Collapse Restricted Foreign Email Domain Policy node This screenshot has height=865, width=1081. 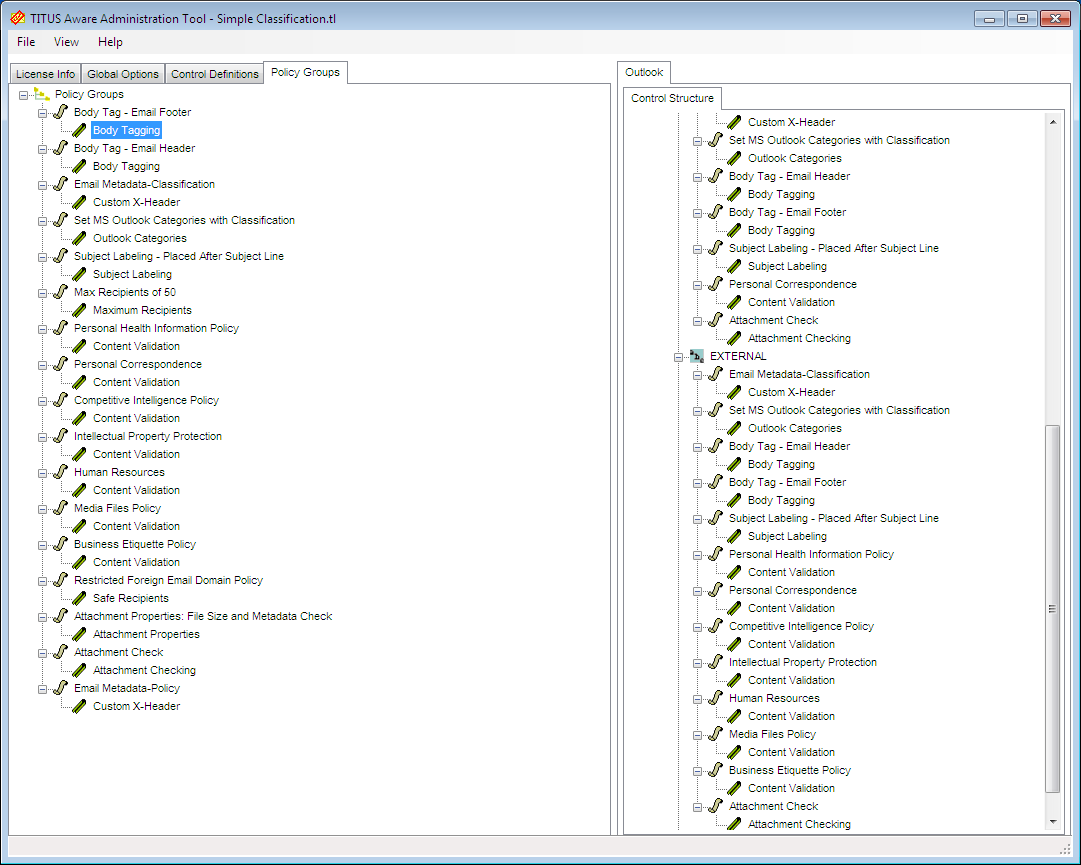pos(43,581)
